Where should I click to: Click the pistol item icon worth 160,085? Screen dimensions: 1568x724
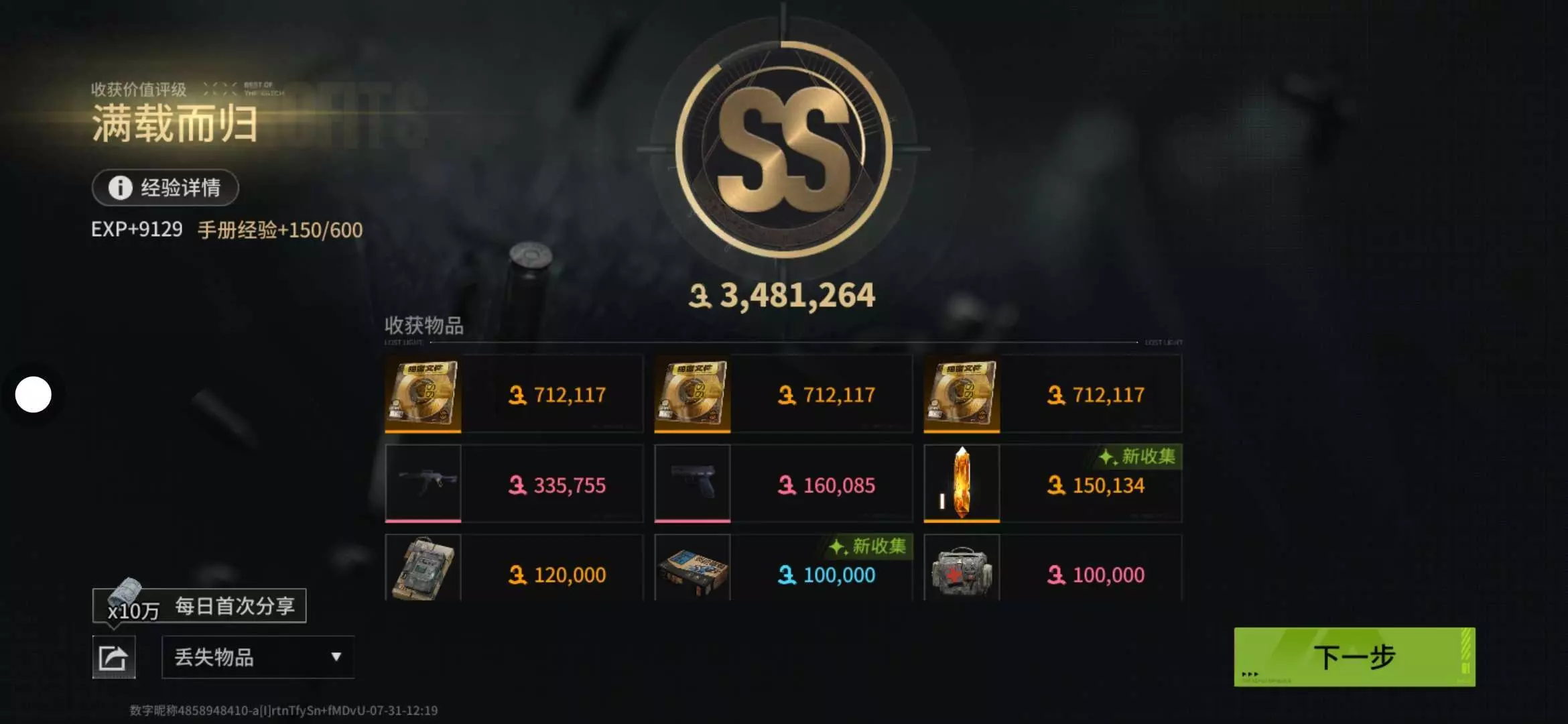click(x=692, y=483)
